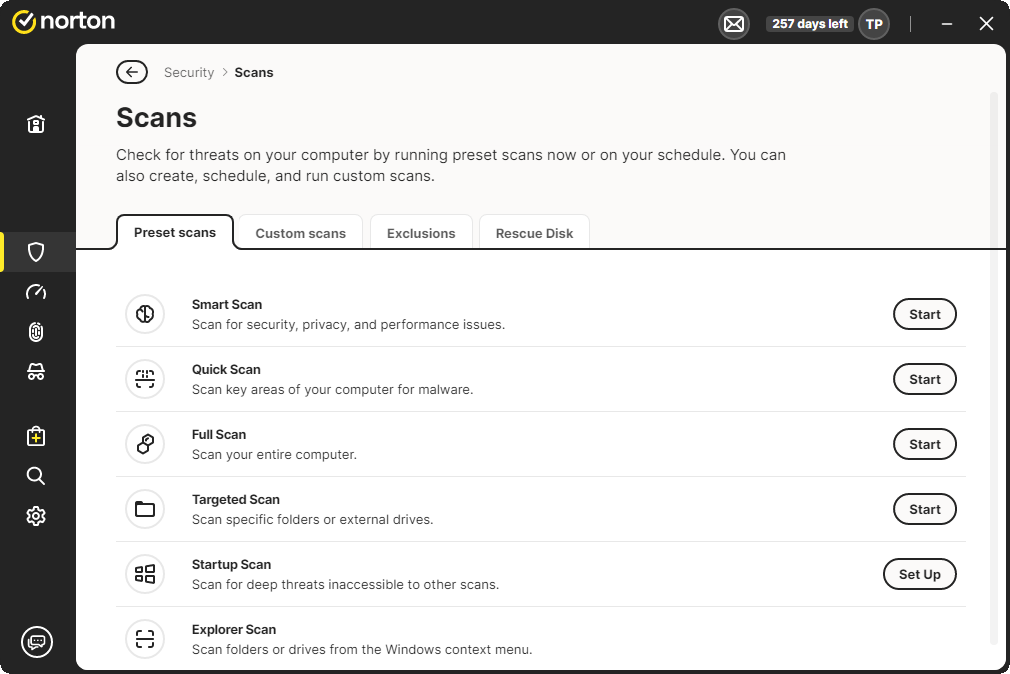Screen dimensions: 1010x674
Task: Start the Smart Scan
Action: pos(924,314)
